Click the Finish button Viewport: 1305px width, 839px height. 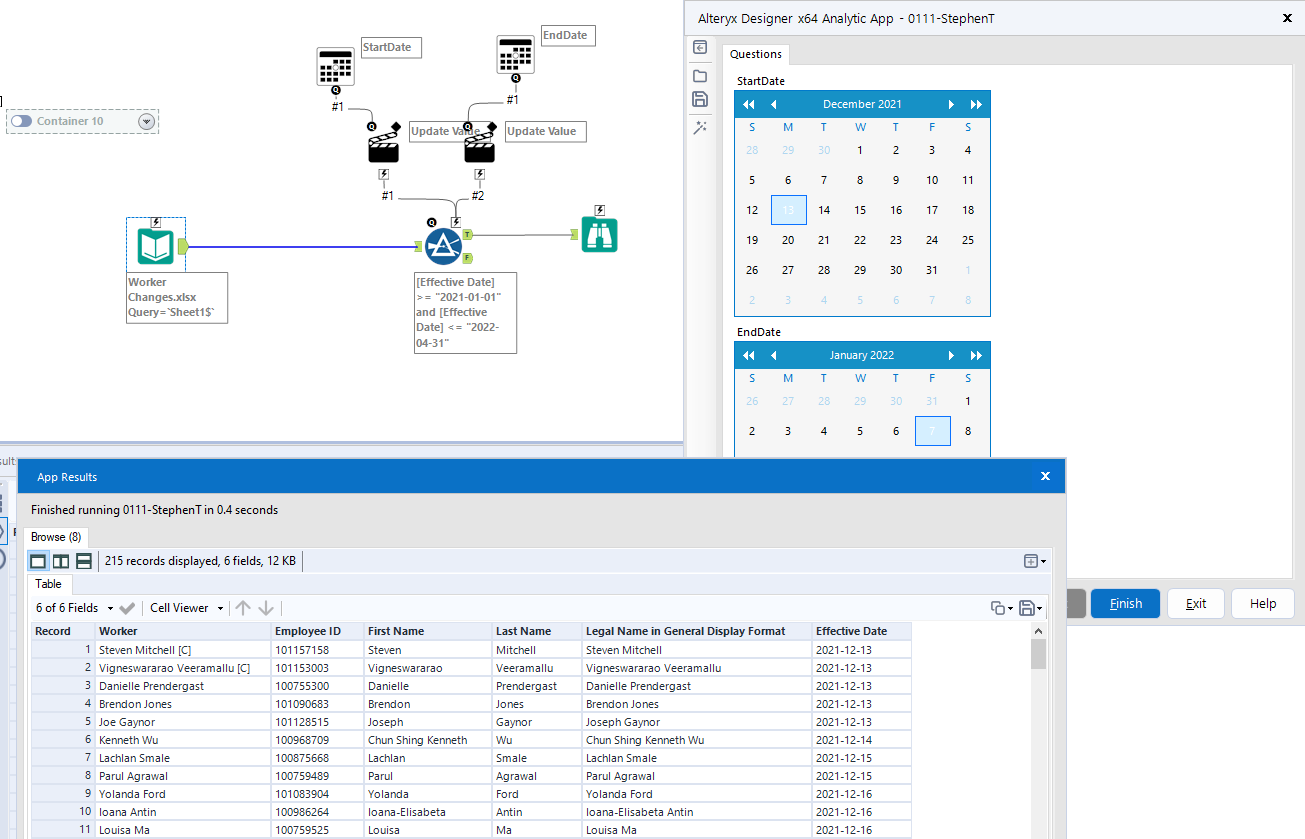pyautogui.click(x=1125, y=604)
